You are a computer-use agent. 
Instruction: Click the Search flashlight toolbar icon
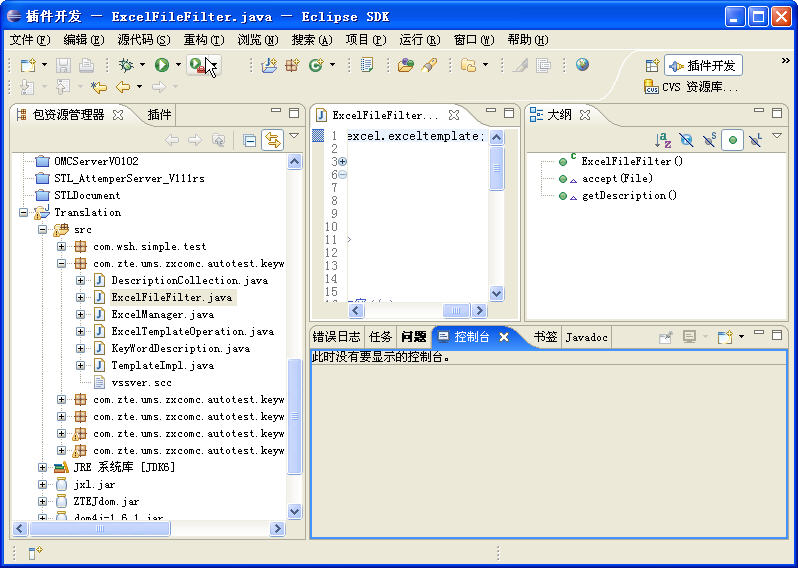coord(429,65)
